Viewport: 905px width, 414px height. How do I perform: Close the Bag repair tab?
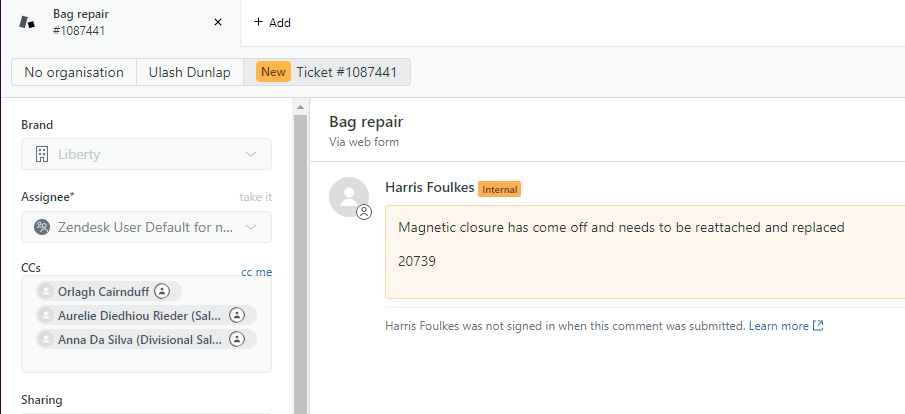point(218,22)
